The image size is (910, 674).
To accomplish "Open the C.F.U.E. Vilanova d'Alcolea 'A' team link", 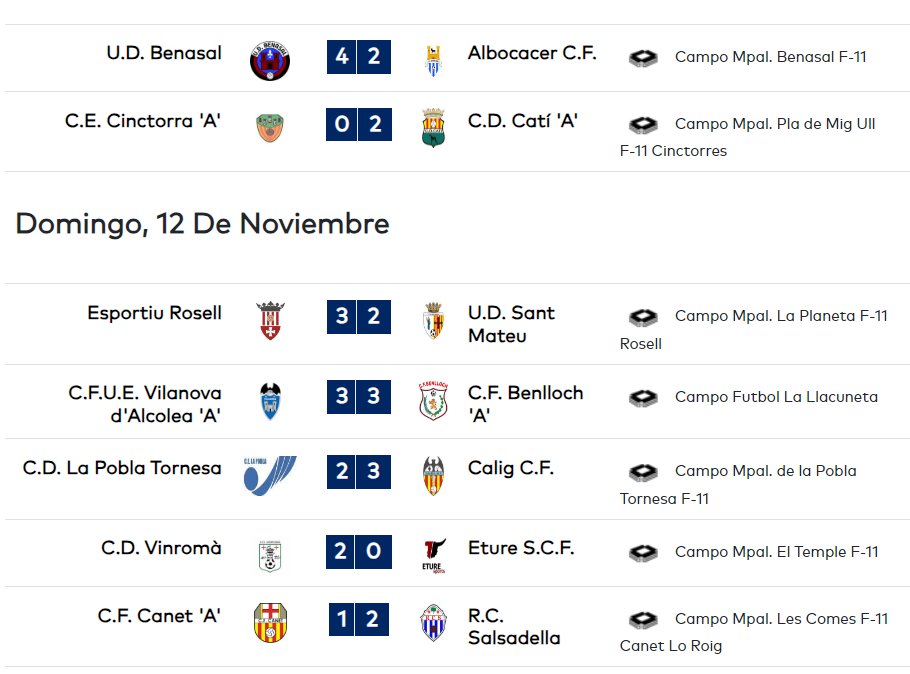I will pyautogui.click(x=145, y=404).
